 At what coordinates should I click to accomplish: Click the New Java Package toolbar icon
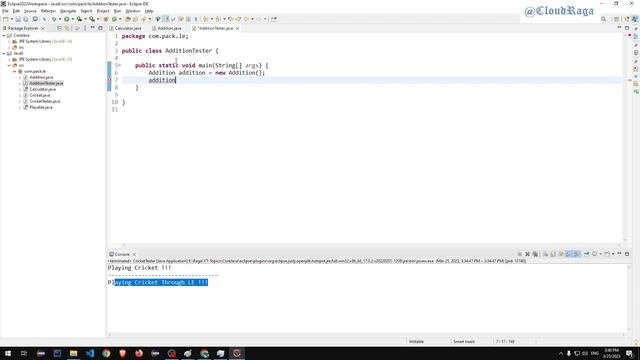[x=106, y=19]
